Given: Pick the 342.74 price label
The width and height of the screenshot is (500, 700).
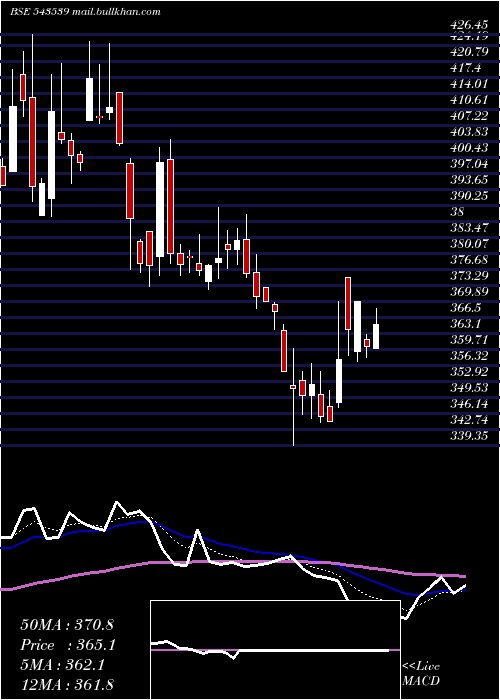Looking at the screenshot, I should tap(469, 420).
